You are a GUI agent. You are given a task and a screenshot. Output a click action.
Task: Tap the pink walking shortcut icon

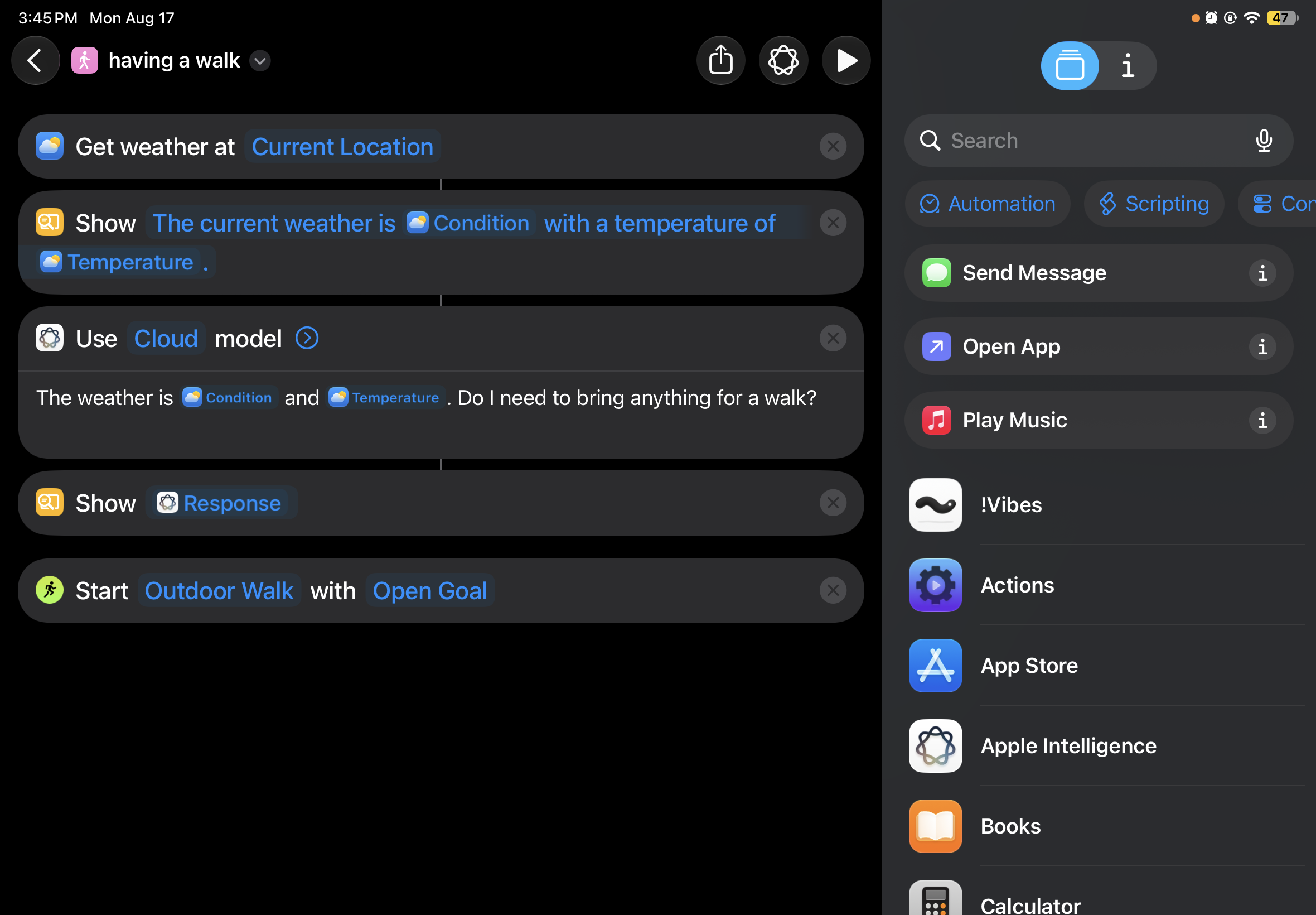pos(85,61)
